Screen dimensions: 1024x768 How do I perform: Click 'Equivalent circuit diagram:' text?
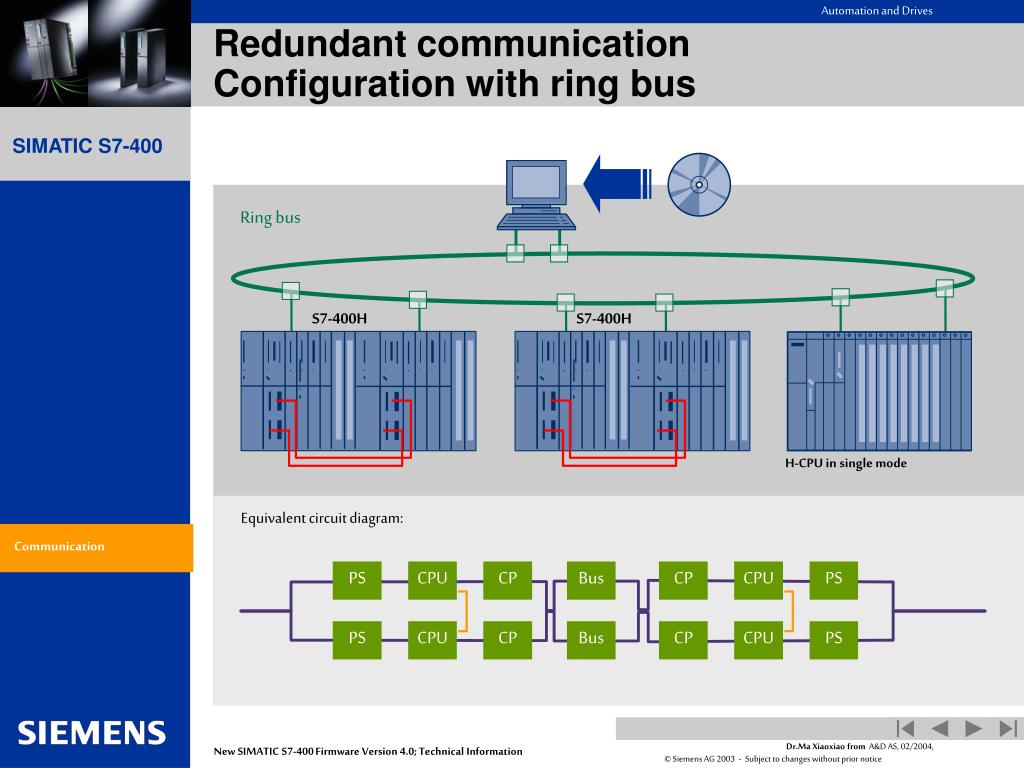[322, 519]
